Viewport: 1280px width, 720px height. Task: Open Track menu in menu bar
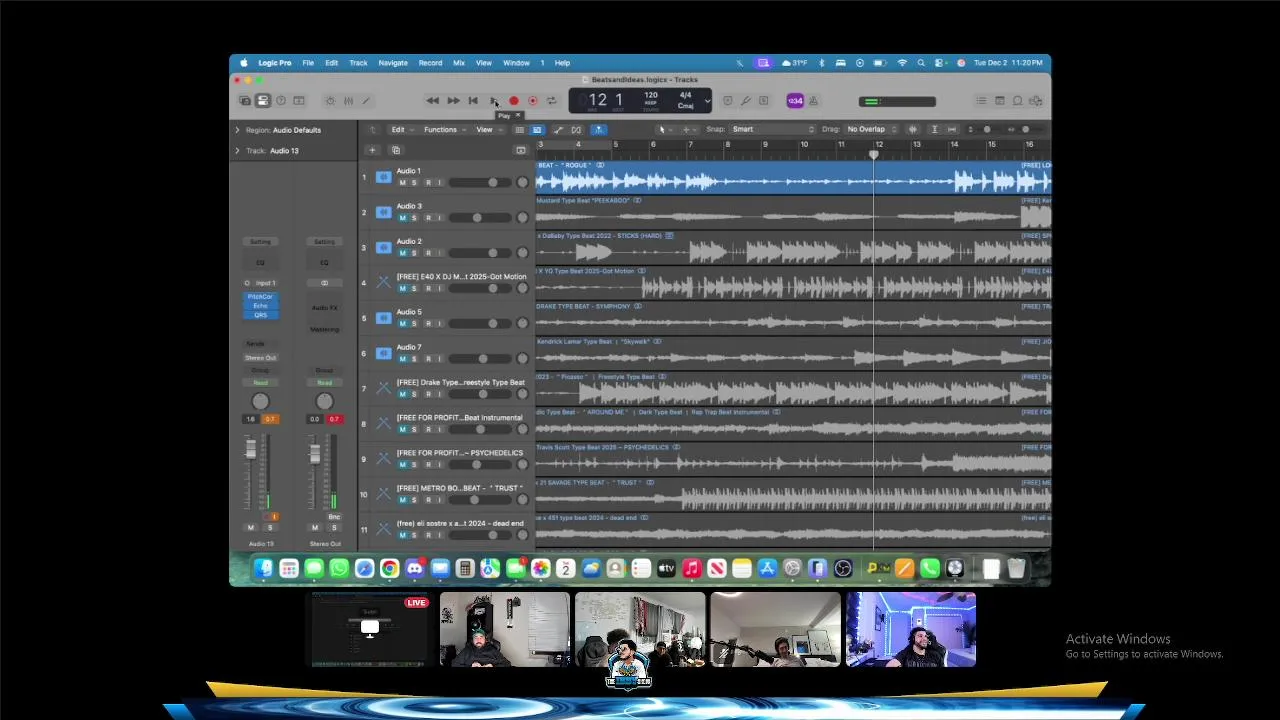(x=358, y=63)
